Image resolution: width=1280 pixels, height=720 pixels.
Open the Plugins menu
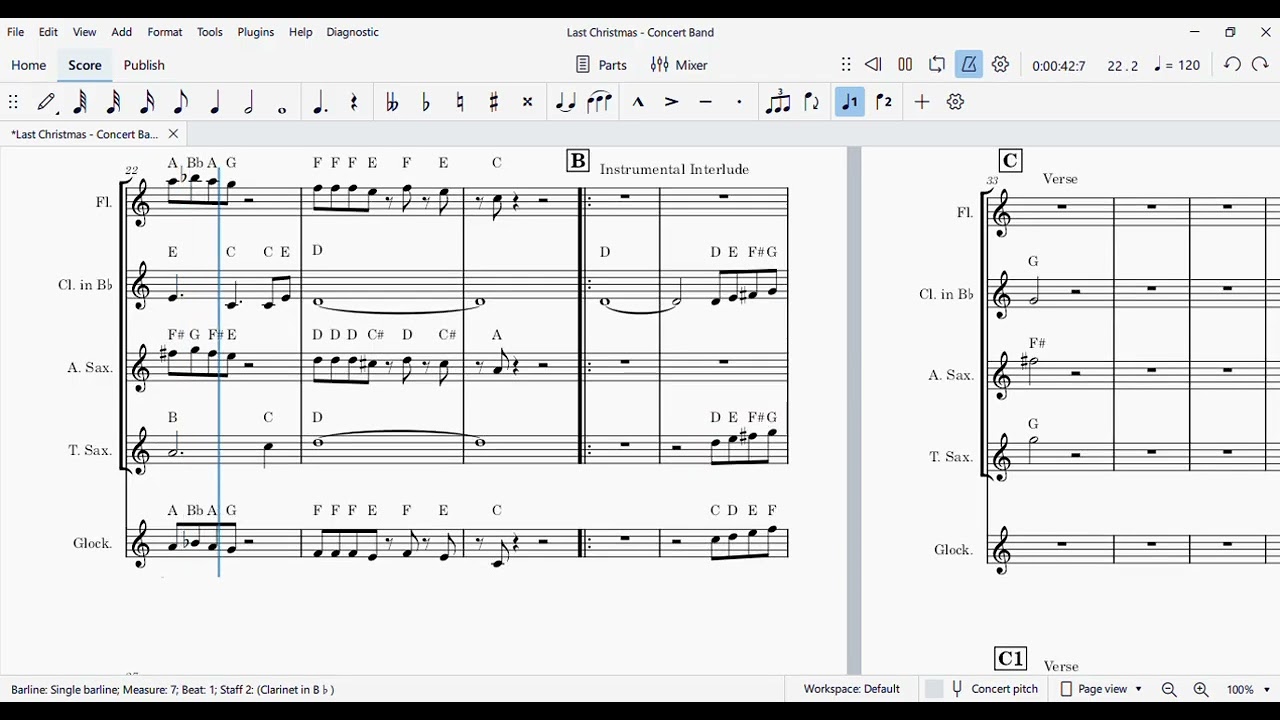(x=256, y=32)
